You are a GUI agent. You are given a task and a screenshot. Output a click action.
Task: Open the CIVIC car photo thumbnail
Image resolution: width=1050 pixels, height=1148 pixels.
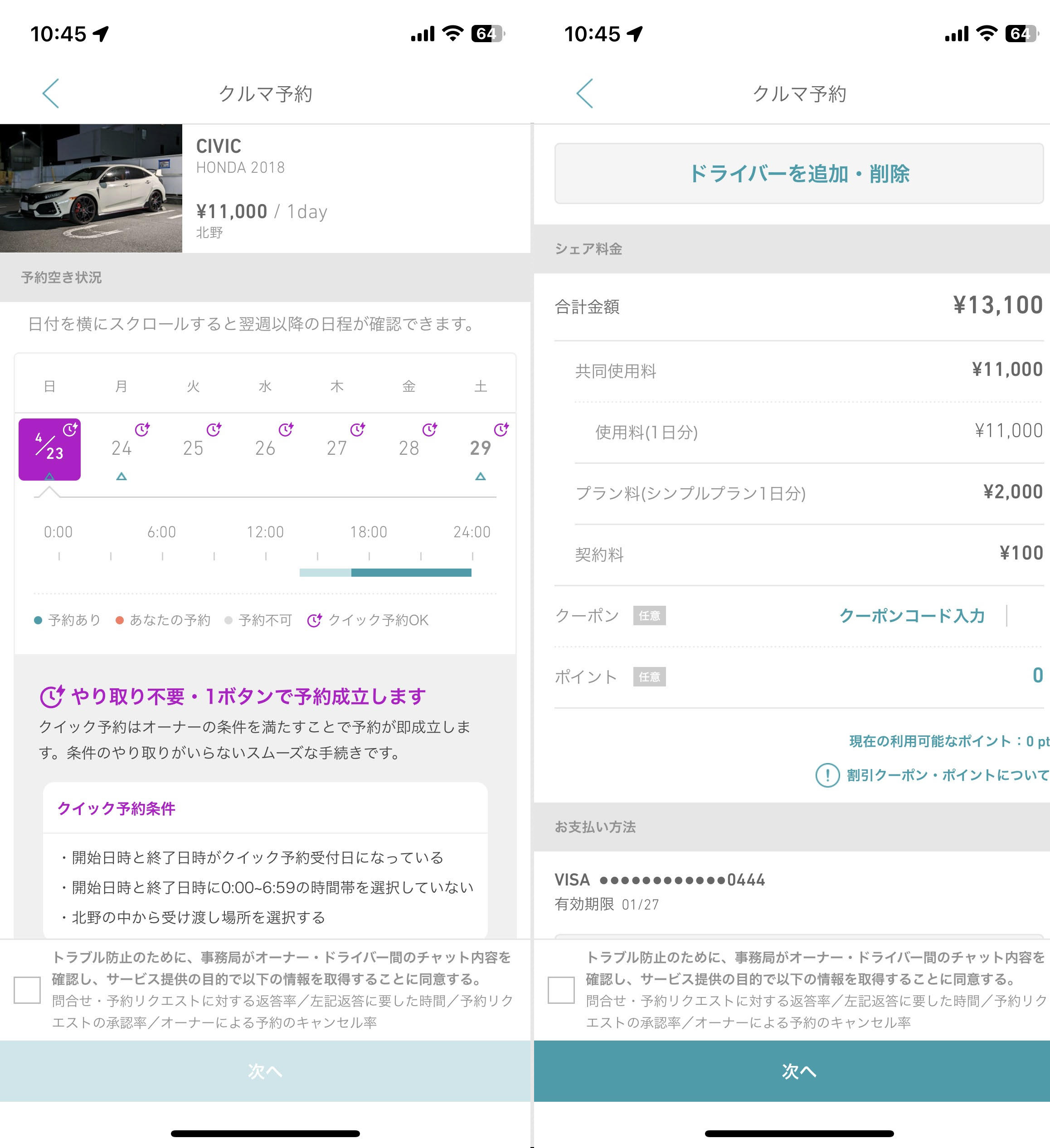coord(91,189)
